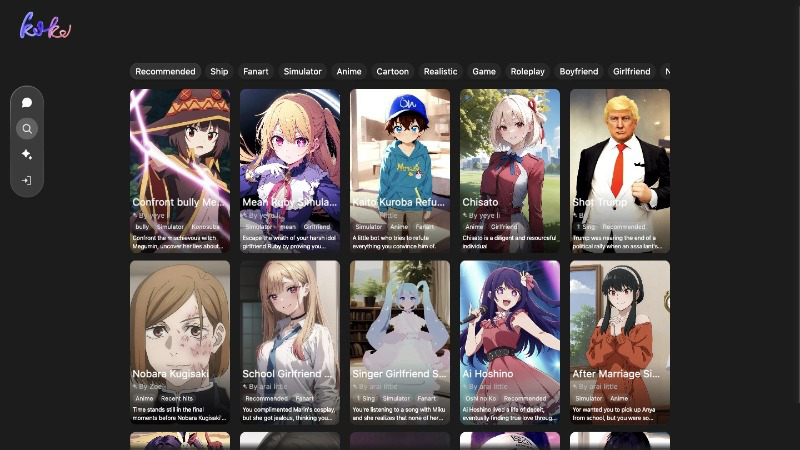This screenshot has width=800, height=450.
Task: Click 'You complimented Marin's cosplay' description
Action: [289, 414]
